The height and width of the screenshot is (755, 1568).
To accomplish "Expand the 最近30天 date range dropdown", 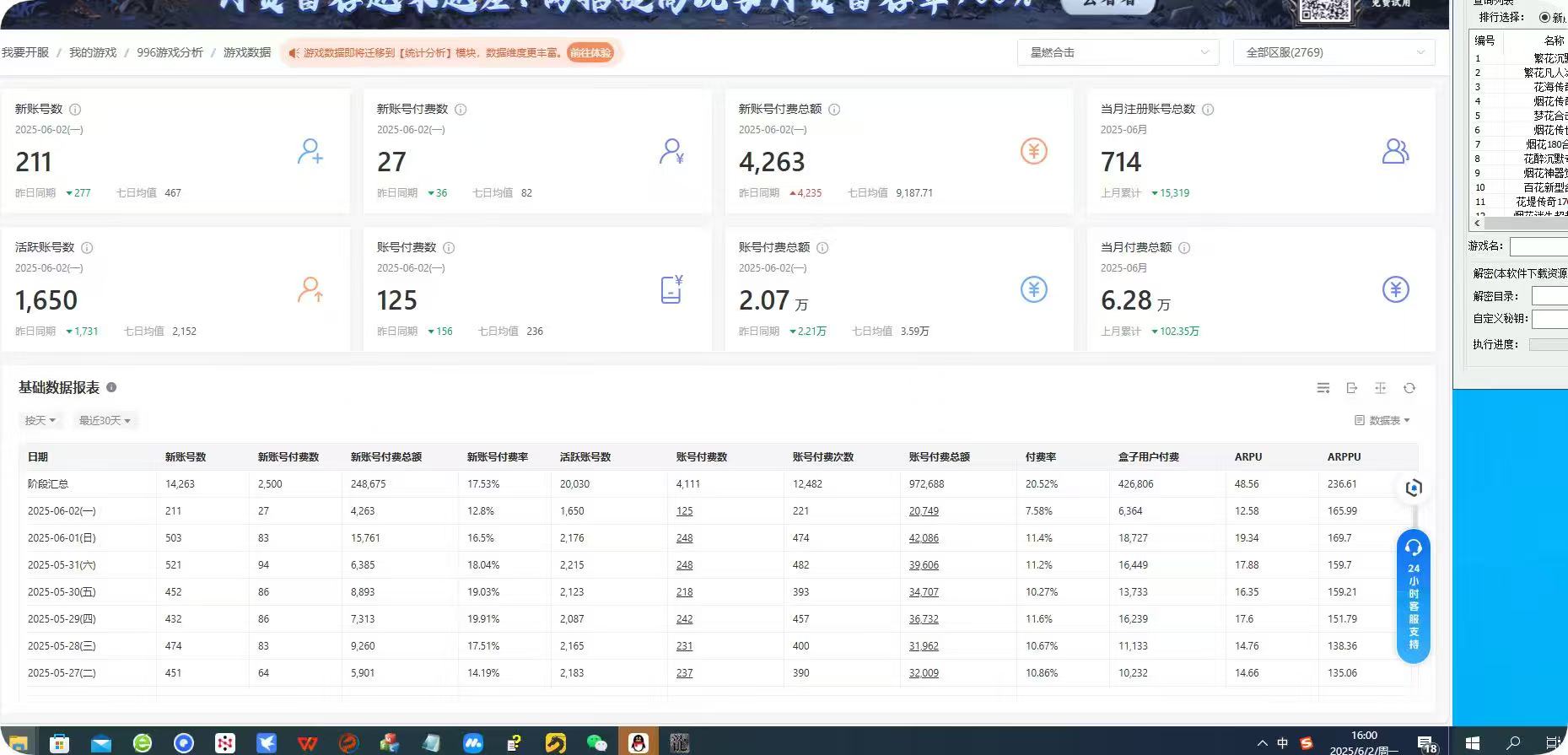I will [105, 420].
